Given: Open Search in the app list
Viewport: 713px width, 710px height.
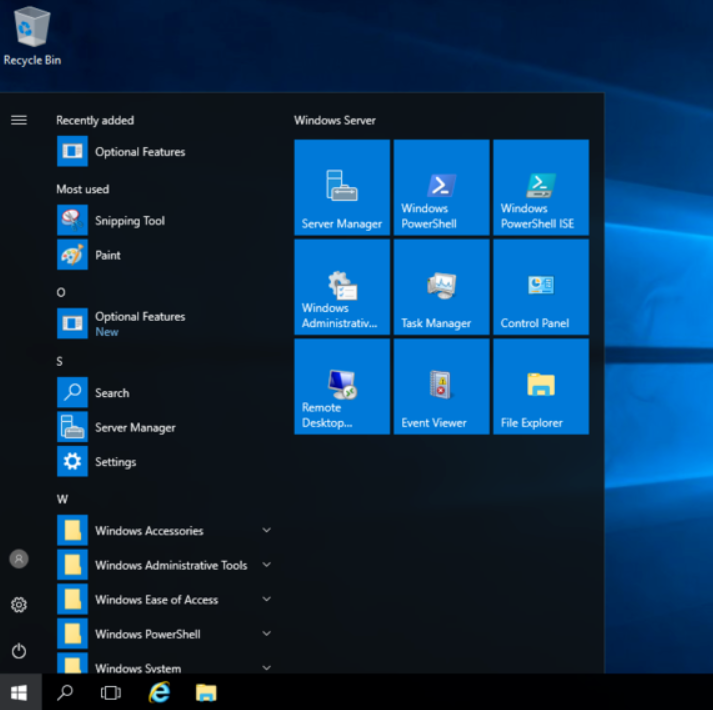Looking at the screenshot, I should 164,393.
